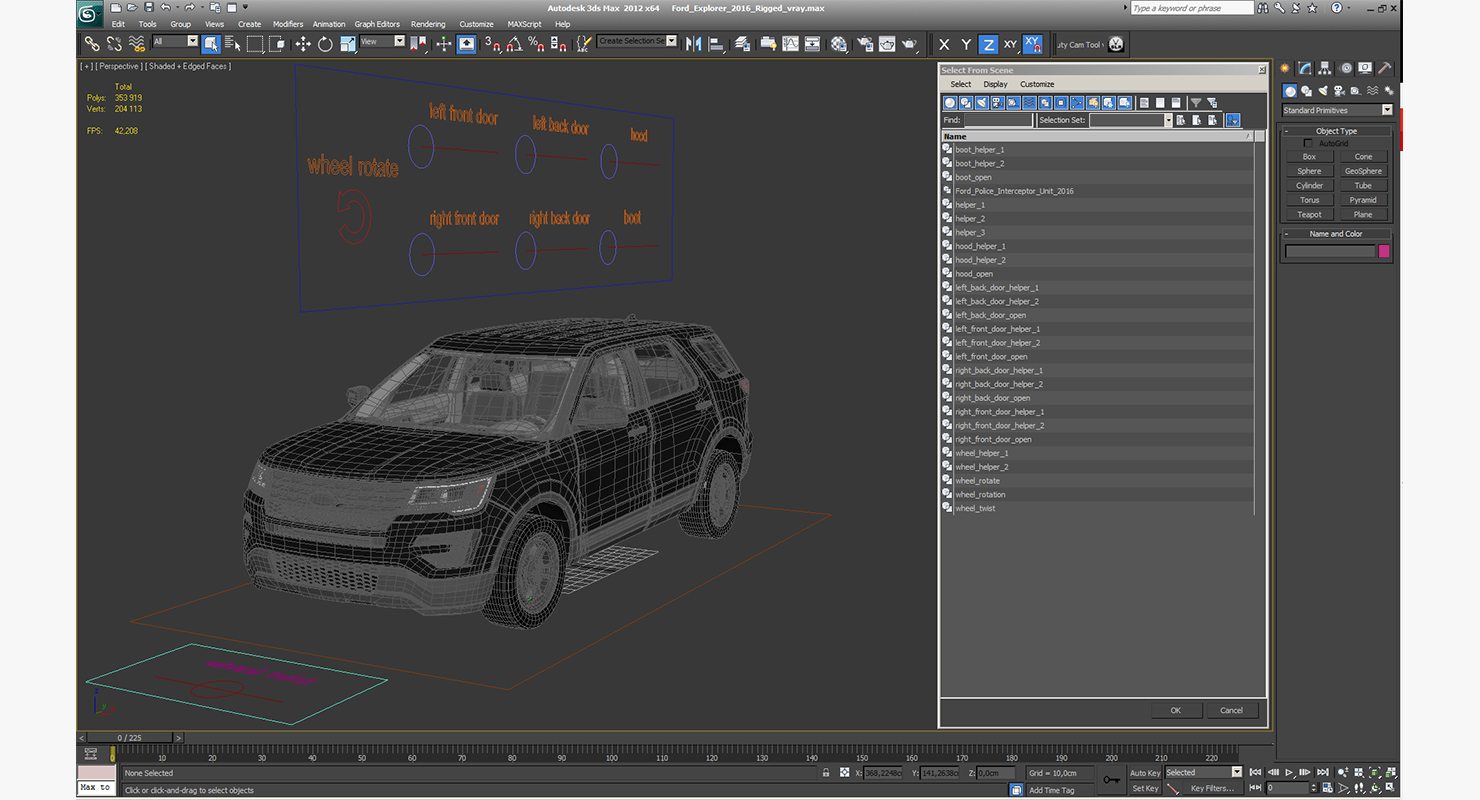Open the Material Editor icon
Screen dimensions: 1480x800
point(839,44)
